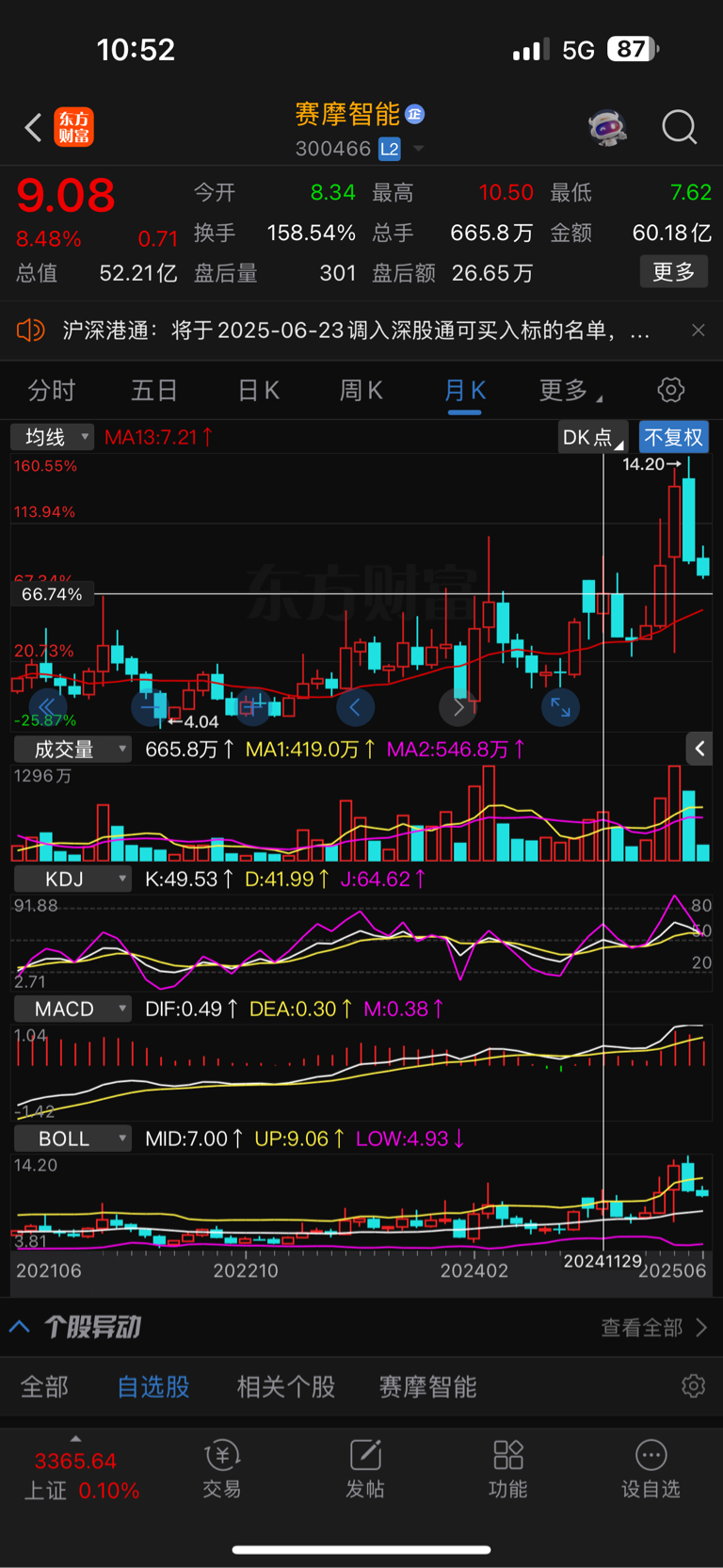
Task: Move chart cursor left one candle
Action: pyautogui.click(x=355, y=707)
